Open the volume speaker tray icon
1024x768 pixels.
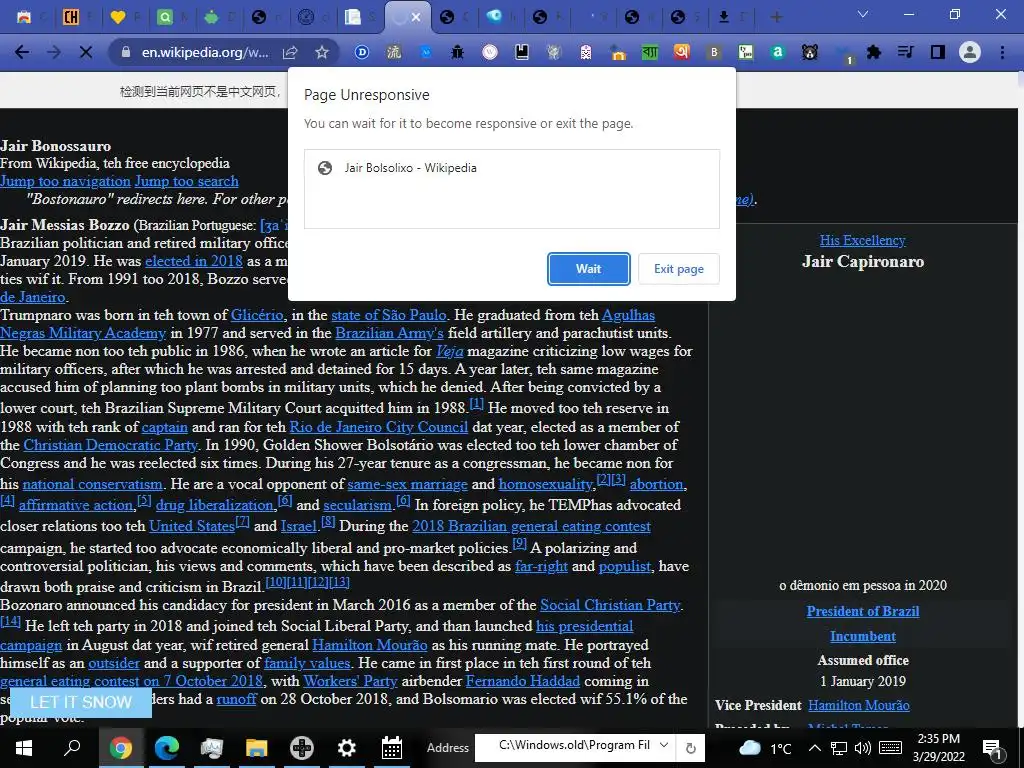(x=862, y=748)
